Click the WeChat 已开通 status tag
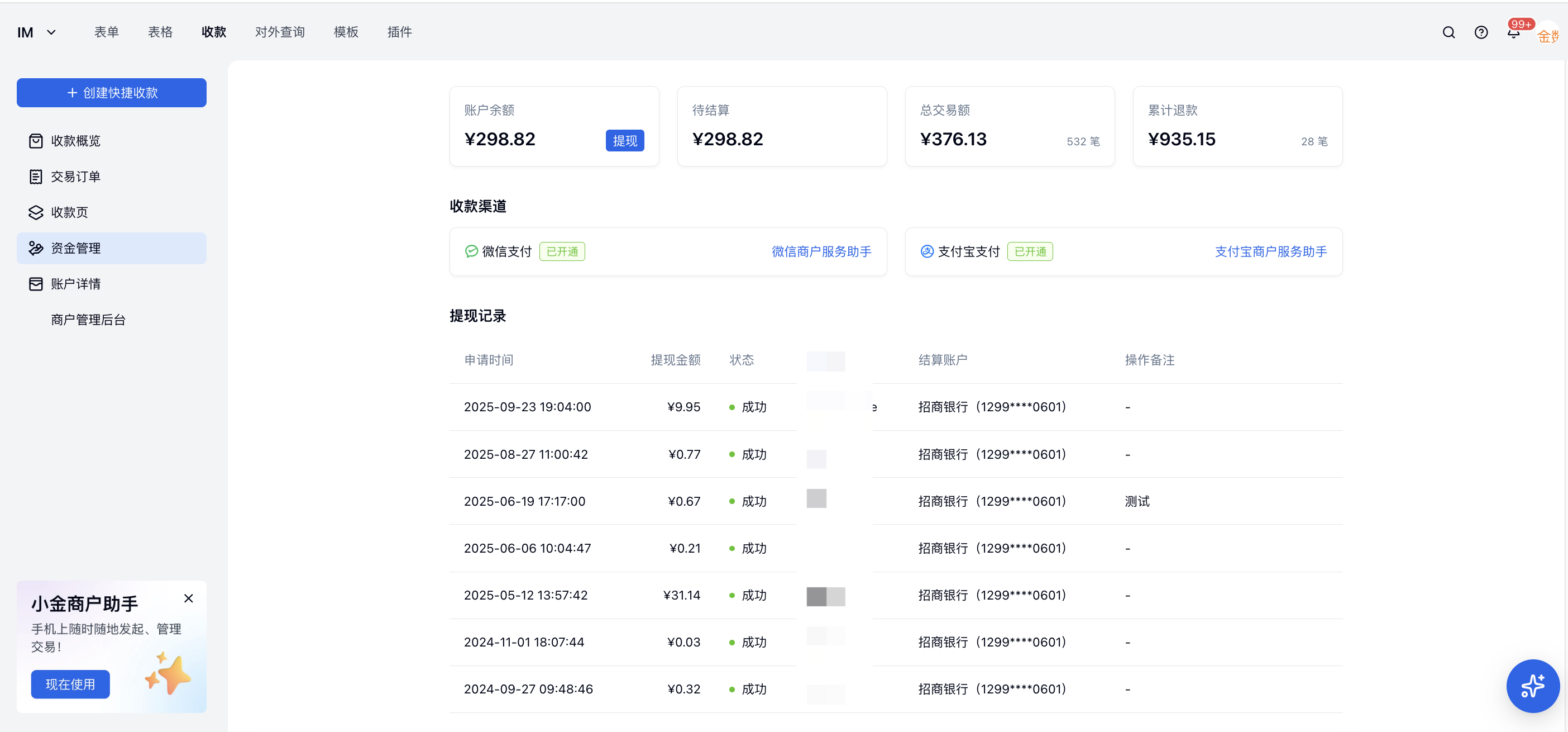 click(x=562, y=251)
